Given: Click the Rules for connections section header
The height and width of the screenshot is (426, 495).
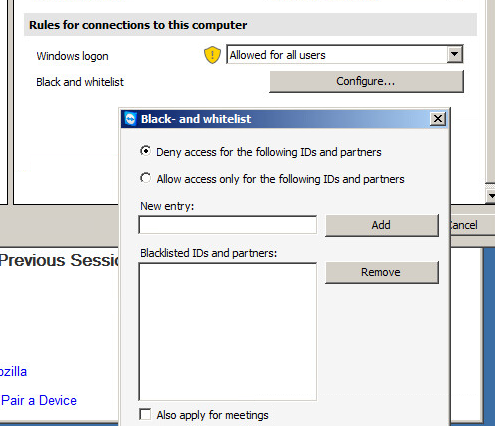Looking at the screenshot, I should [250, 25].
